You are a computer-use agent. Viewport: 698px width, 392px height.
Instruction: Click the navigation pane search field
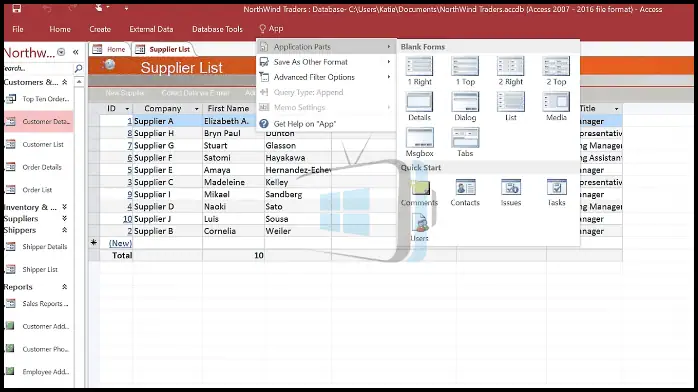click(x=38, y=68)
